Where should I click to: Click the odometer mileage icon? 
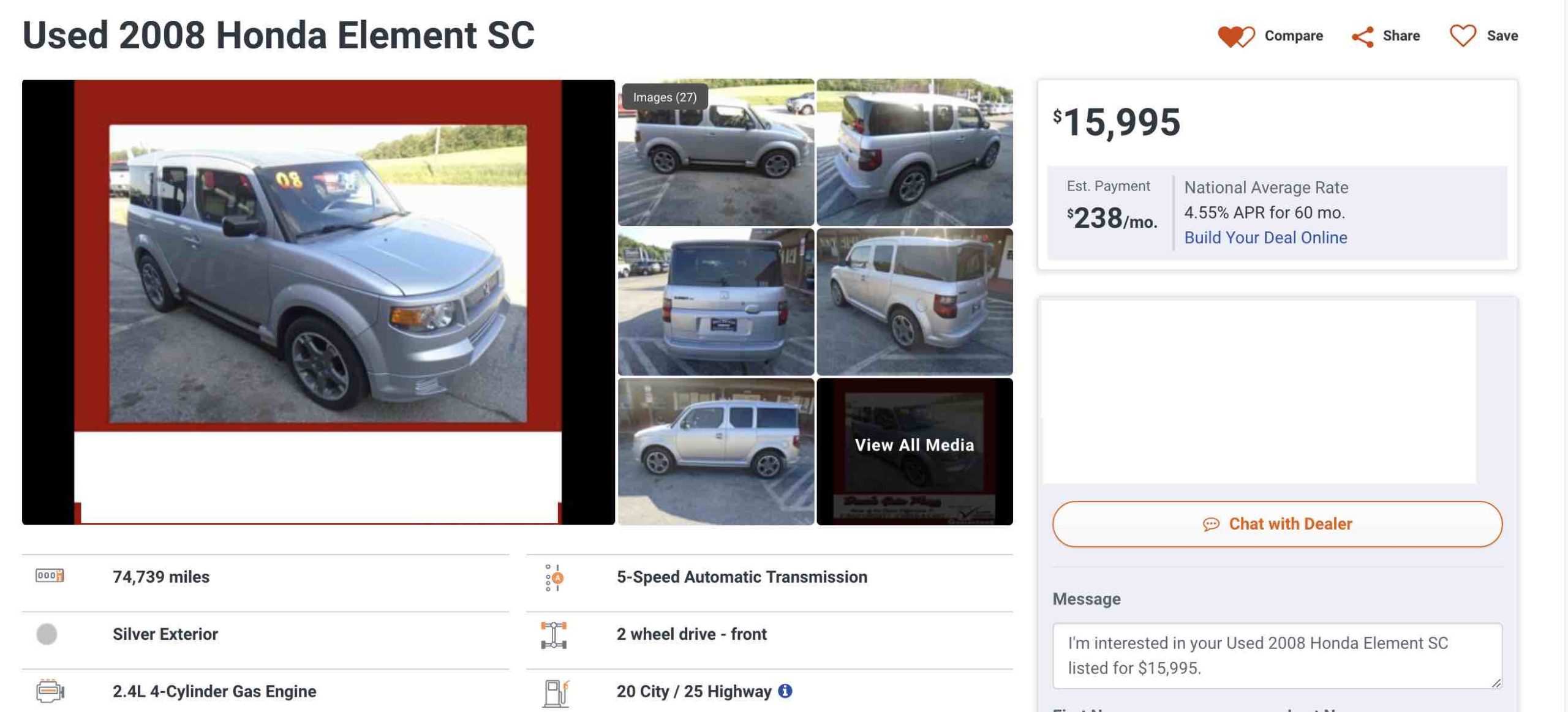pos(50,575)
